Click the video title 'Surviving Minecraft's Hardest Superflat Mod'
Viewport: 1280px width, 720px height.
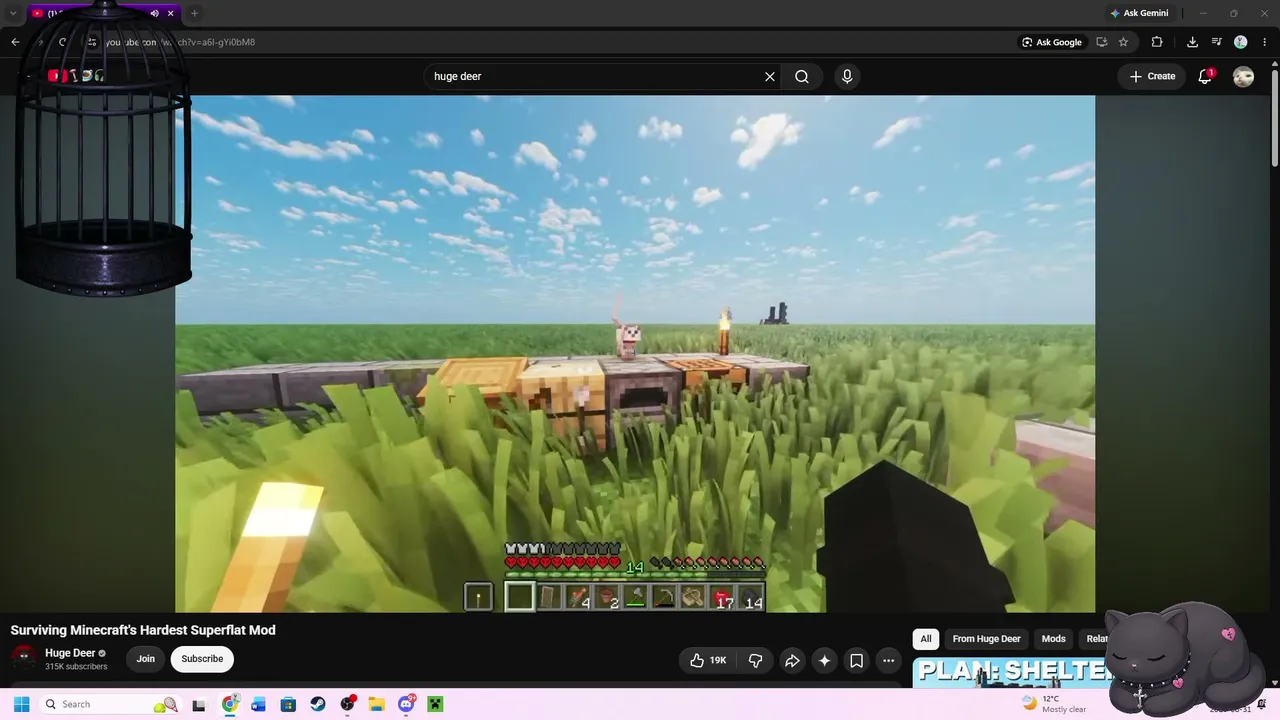[143, 630]
